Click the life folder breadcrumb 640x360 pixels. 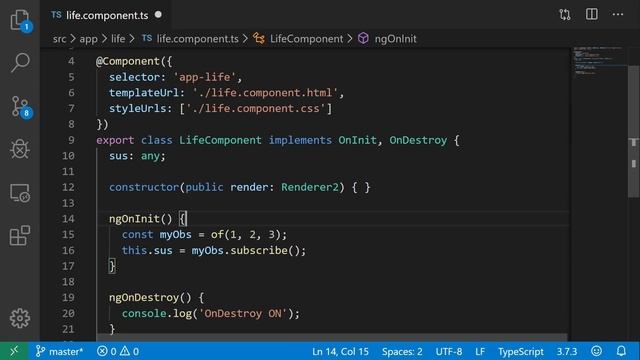click(118, 39)
